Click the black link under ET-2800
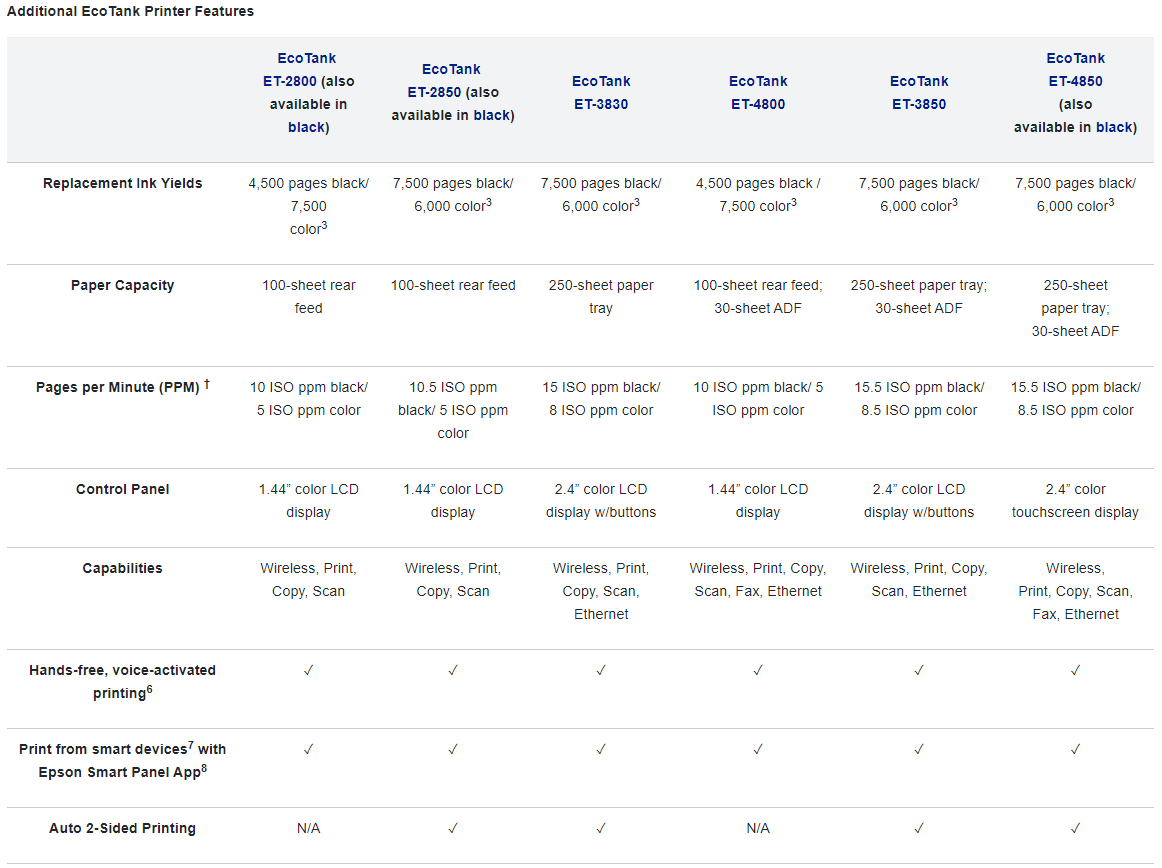The width and height of the screenshot is (1162, 868). tap(307, 127)
